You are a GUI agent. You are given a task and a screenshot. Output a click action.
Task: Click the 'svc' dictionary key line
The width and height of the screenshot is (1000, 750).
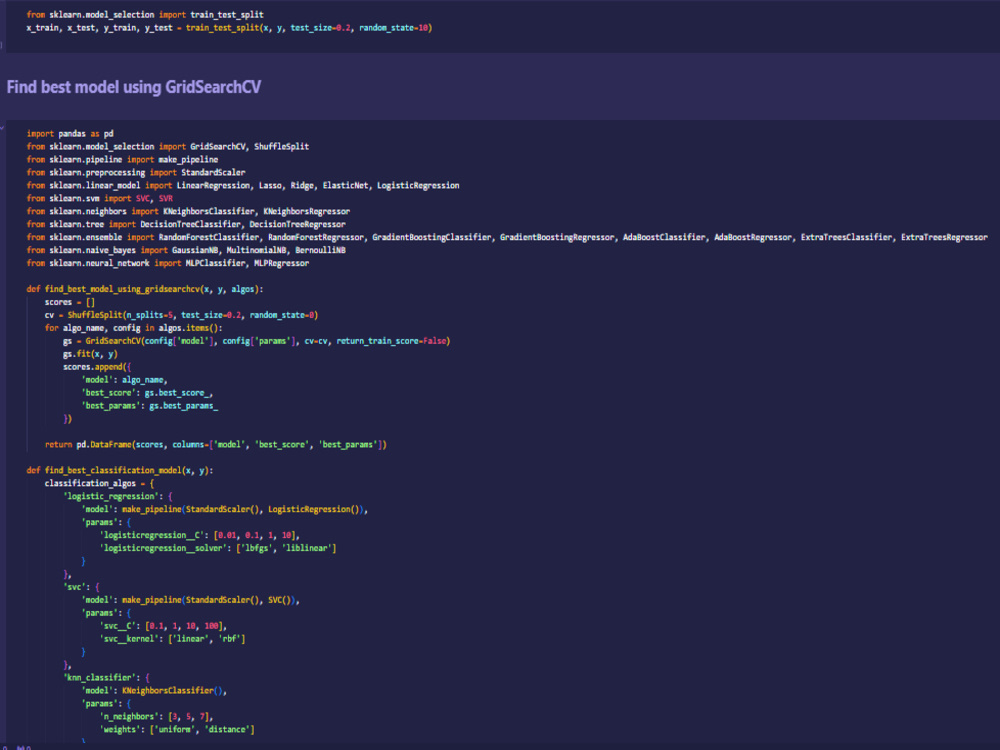click(81, 587)
